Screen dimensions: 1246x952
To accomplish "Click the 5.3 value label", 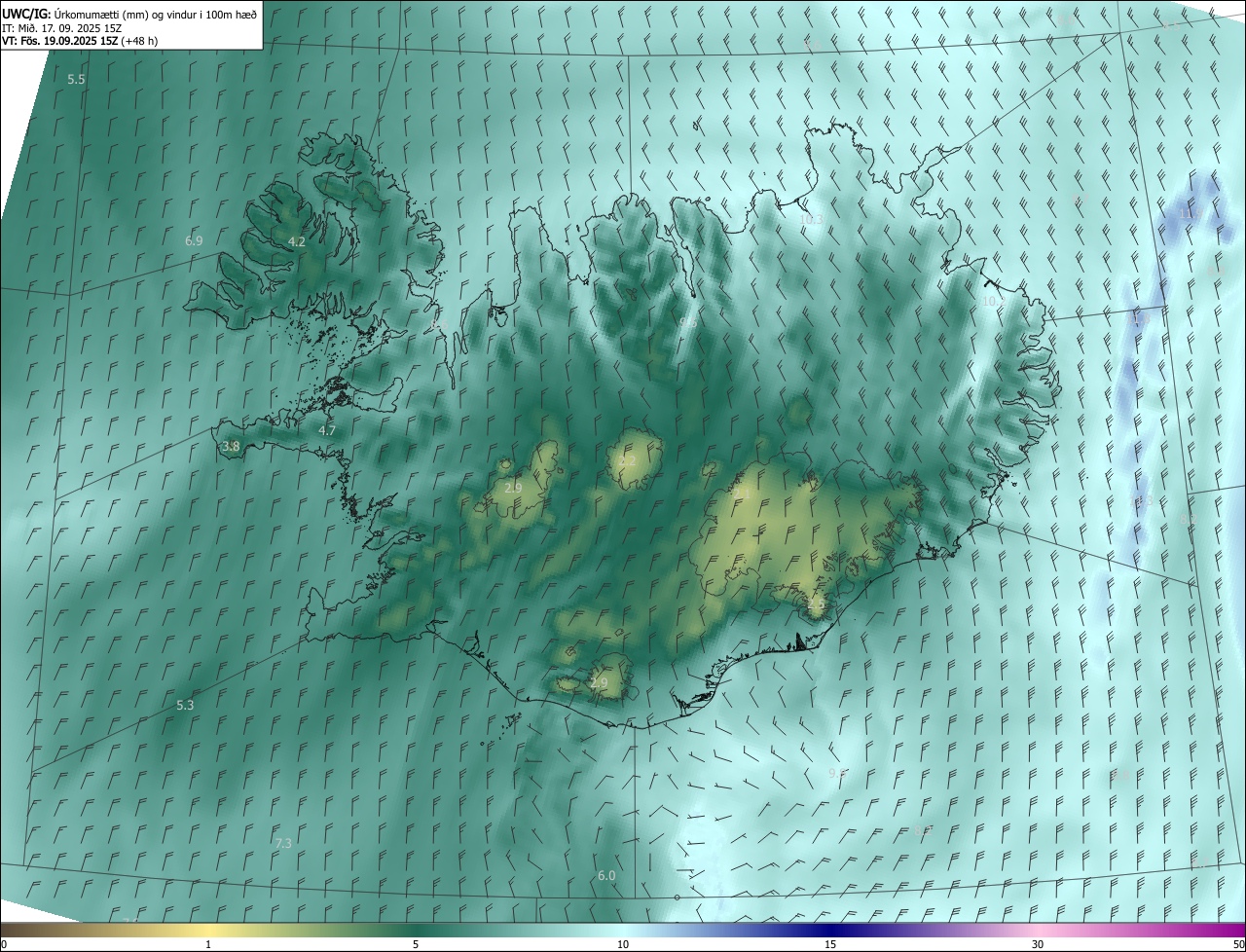I will (x=185, y=705).
